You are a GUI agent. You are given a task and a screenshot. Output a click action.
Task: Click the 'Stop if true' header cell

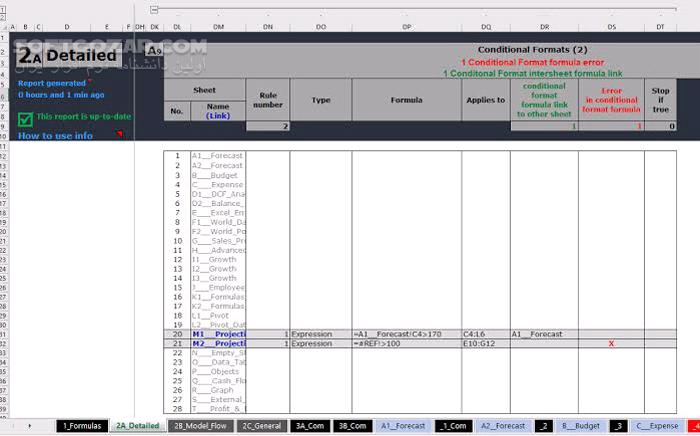click(x=660, y=100)
